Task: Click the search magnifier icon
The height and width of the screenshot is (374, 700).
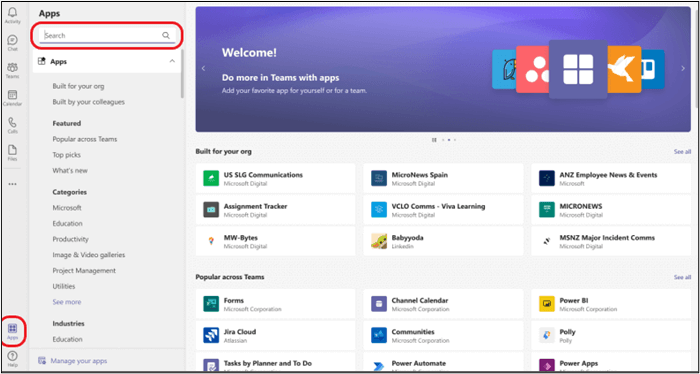Action: [166, 35]
